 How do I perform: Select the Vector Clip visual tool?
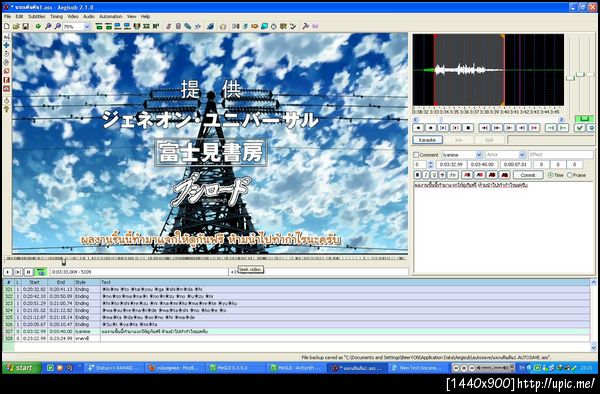(7, 89)
